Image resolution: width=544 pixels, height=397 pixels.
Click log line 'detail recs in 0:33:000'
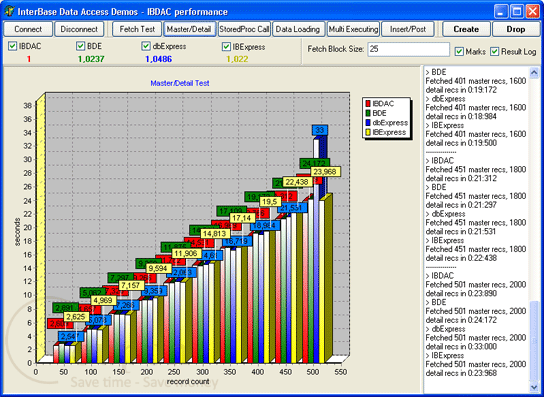[x=461, y=347]
